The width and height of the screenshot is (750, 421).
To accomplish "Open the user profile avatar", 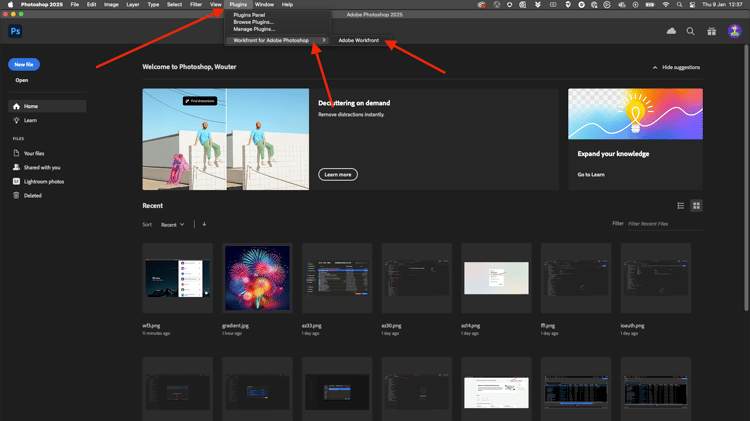I will pos(733,32).
